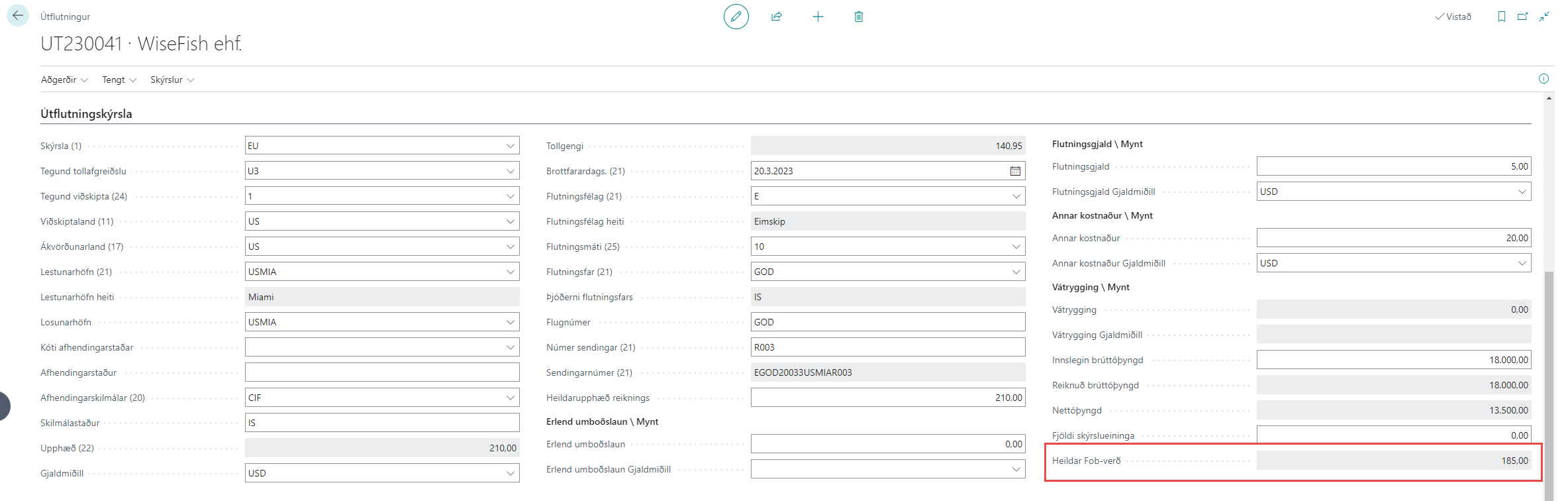1568x501 pixels.
Task: Click the bookmark icon
Action: [1501, 17]
